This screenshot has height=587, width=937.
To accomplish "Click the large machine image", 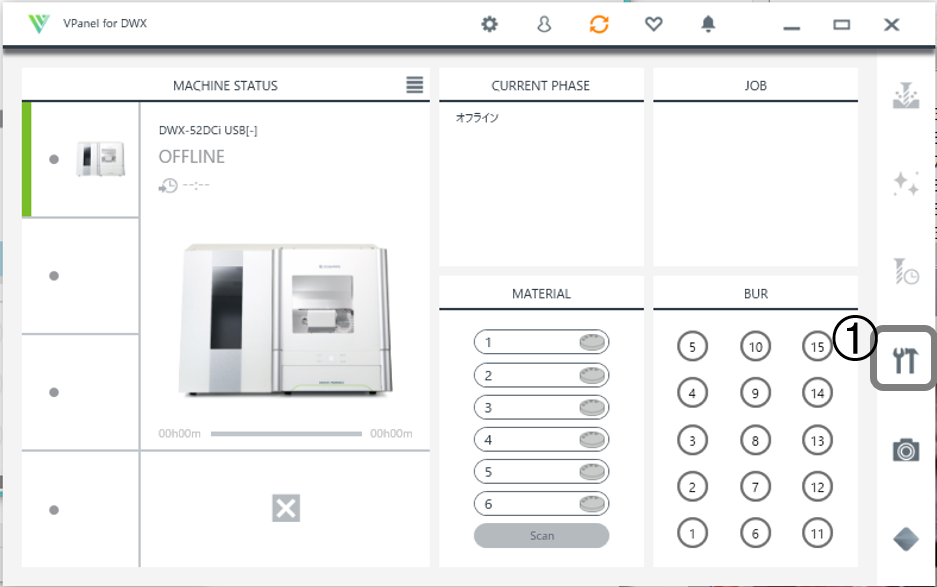I will [x=286, y=319].
